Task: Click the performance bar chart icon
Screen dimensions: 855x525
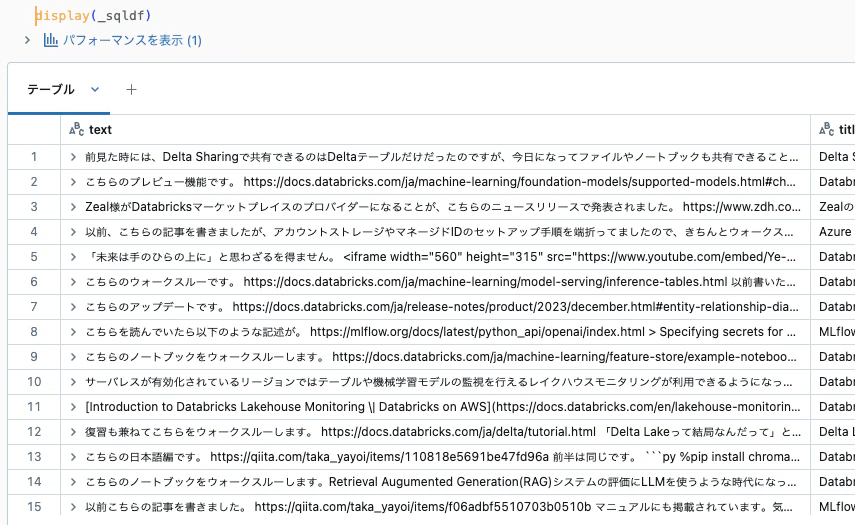Action: click(51, 40)
